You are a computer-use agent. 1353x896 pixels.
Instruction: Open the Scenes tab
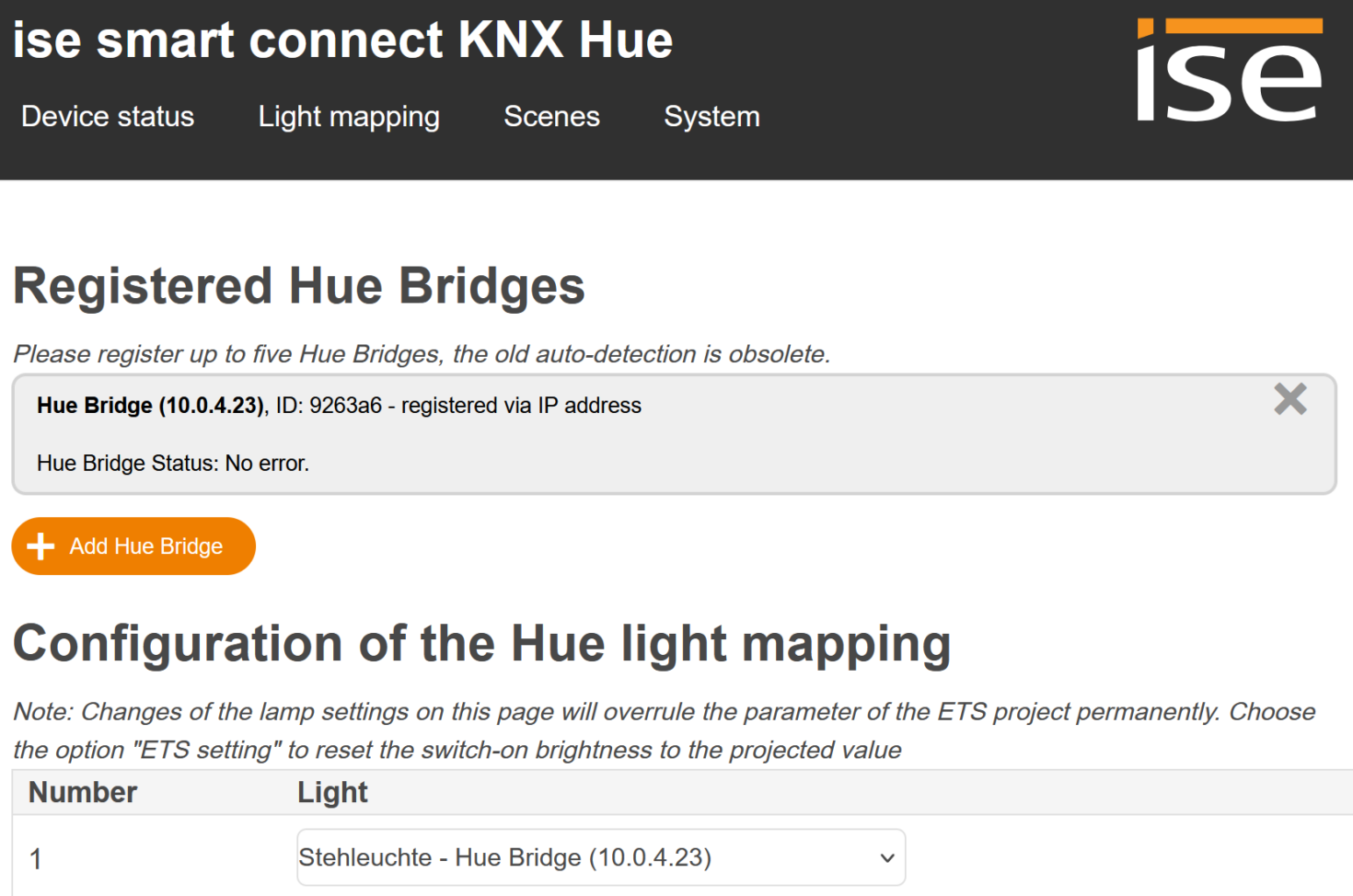(551, 117)
